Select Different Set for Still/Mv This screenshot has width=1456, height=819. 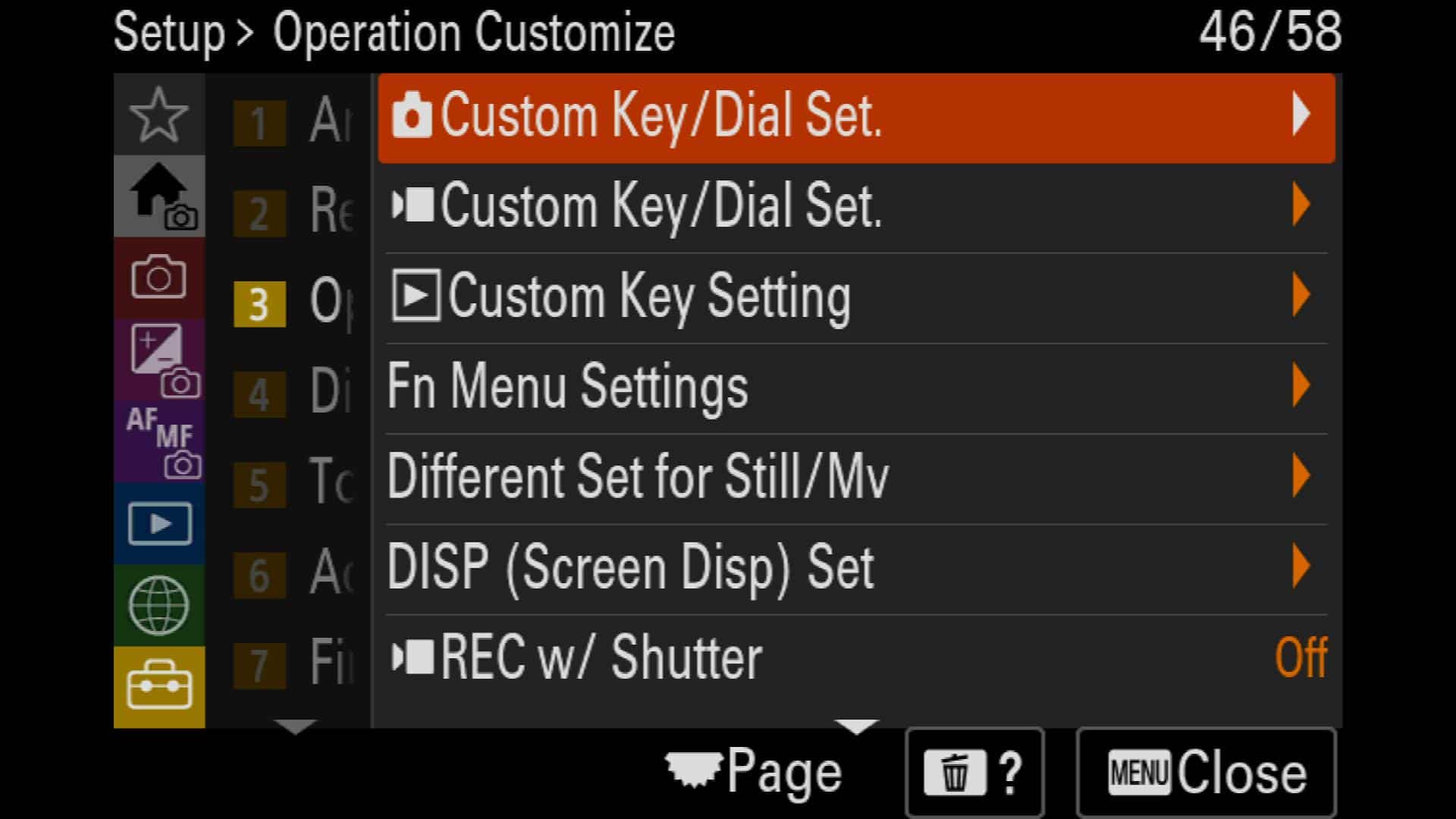pyautogui.click(x=857, y=478)
